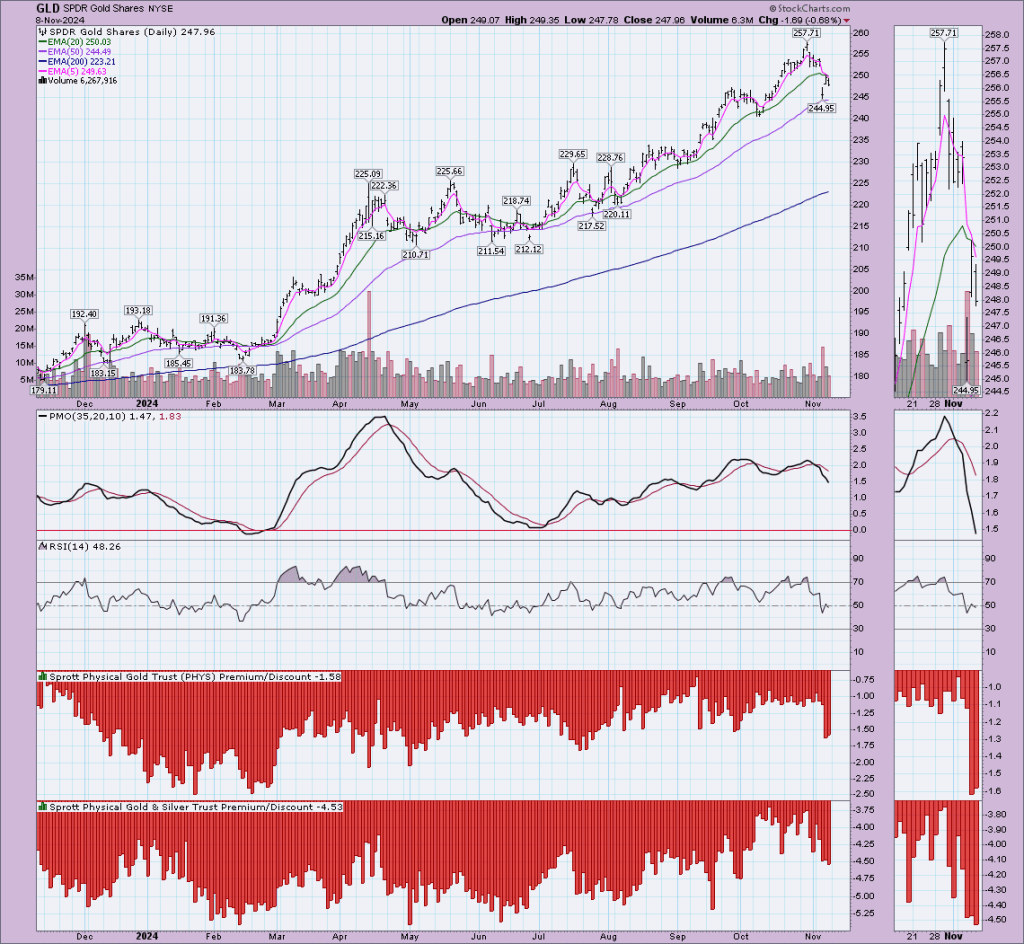Click the 244.95 low price label on main chart
This screenshot has height=944, width=1024.
[821, 108]
